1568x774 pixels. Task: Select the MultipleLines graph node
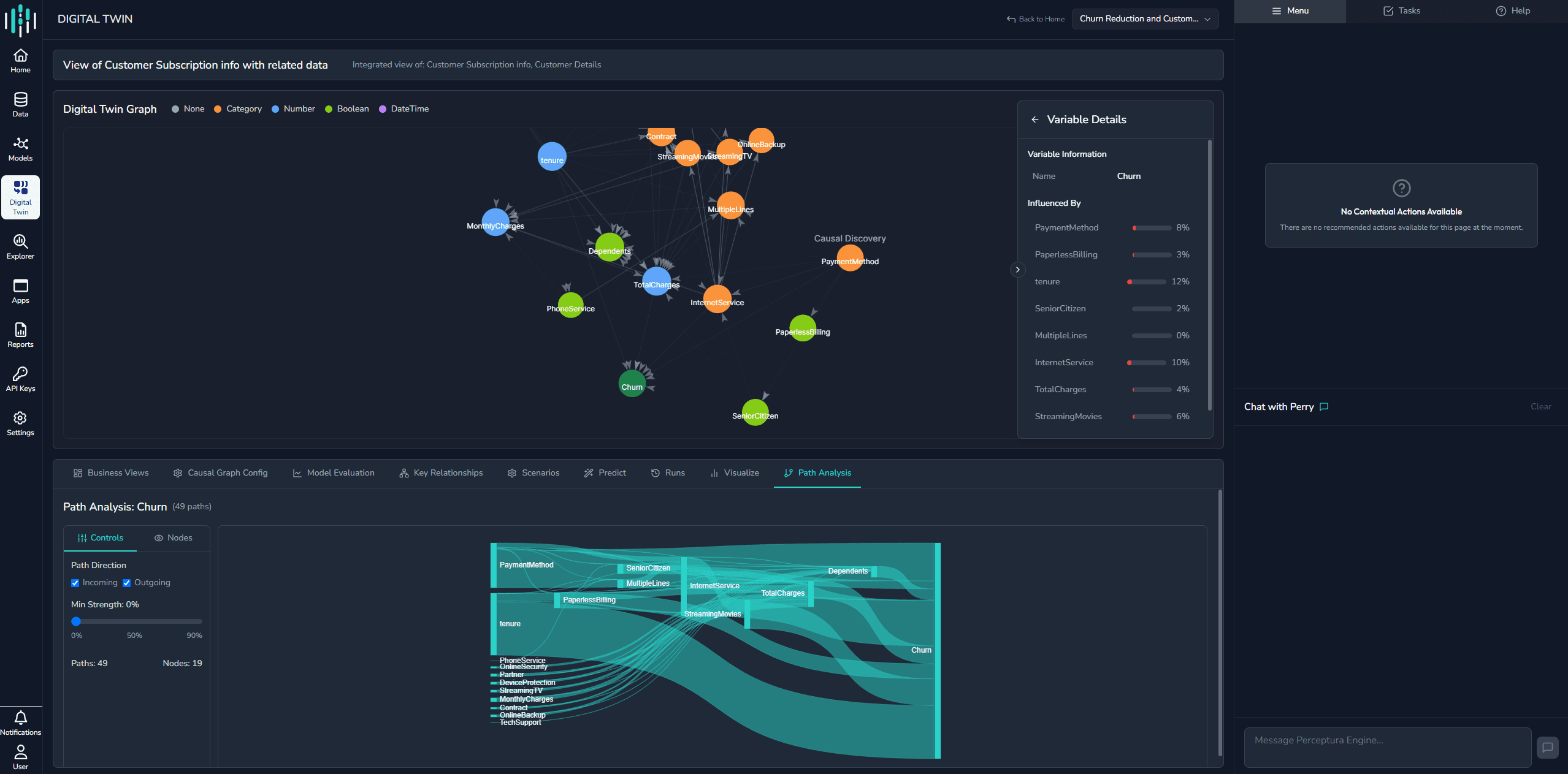pyautogui.click(x=730, y=206)
